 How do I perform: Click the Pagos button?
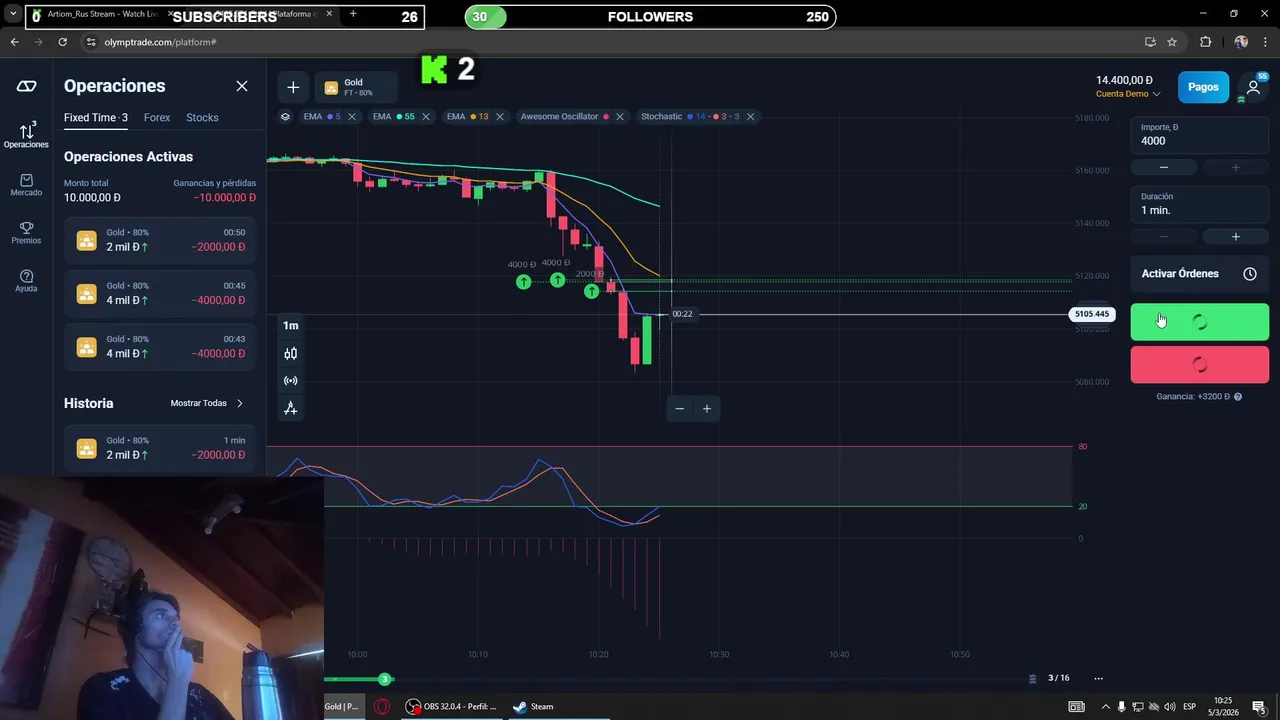click(1203, 87)
